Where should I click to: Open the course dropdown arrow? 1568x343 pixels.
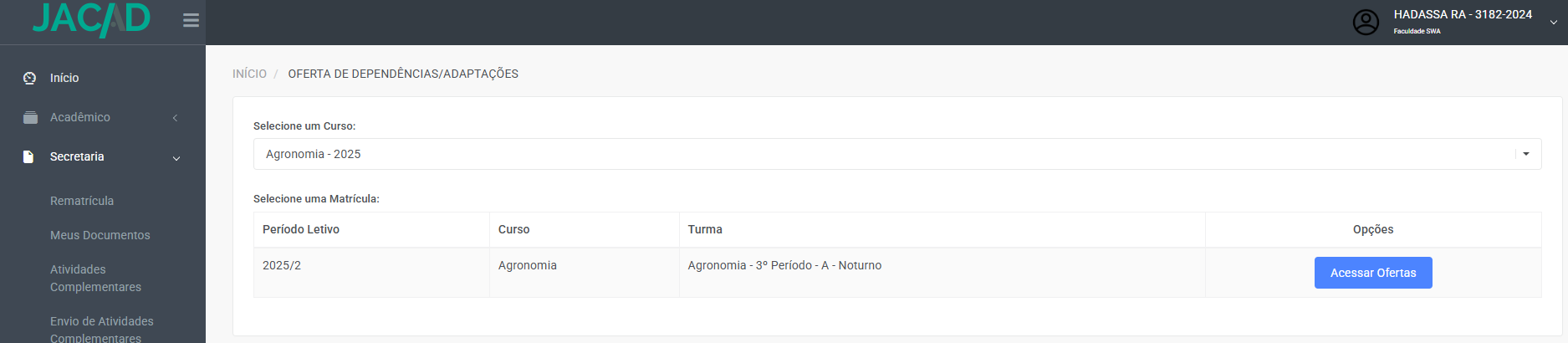1526,154
